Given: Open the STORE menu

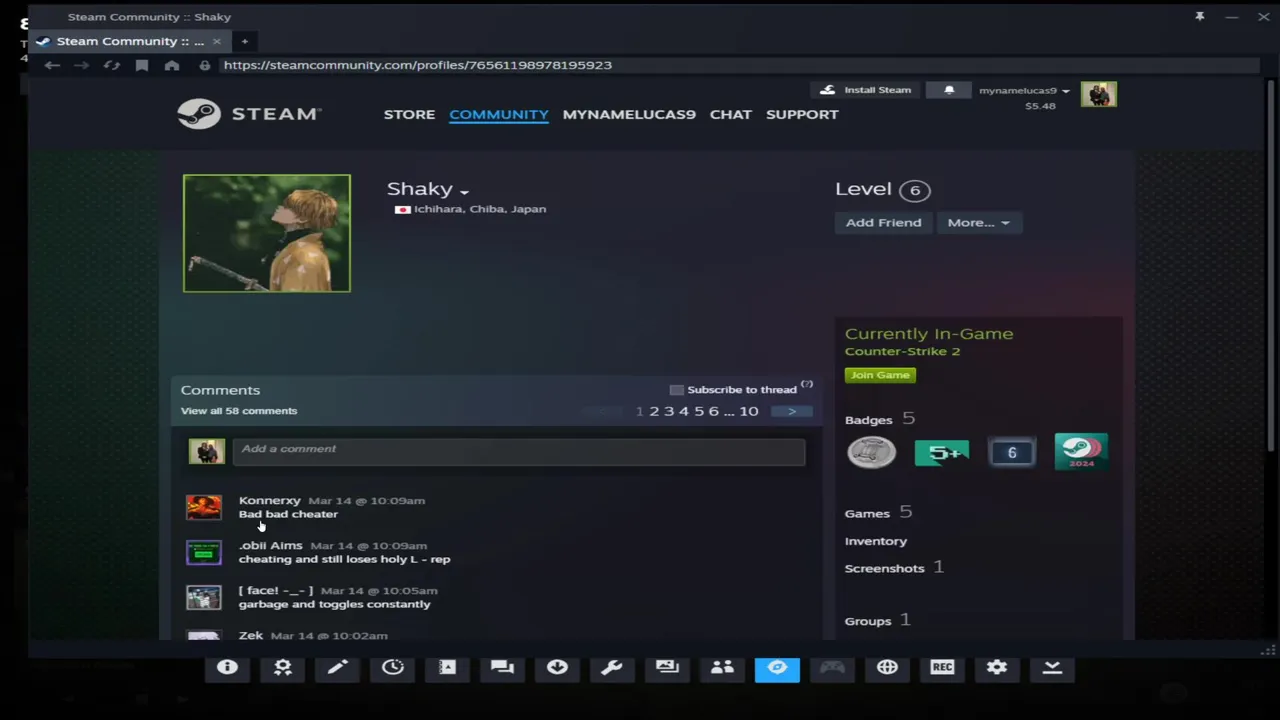Looking at the screenshot, I should [409, 114].
